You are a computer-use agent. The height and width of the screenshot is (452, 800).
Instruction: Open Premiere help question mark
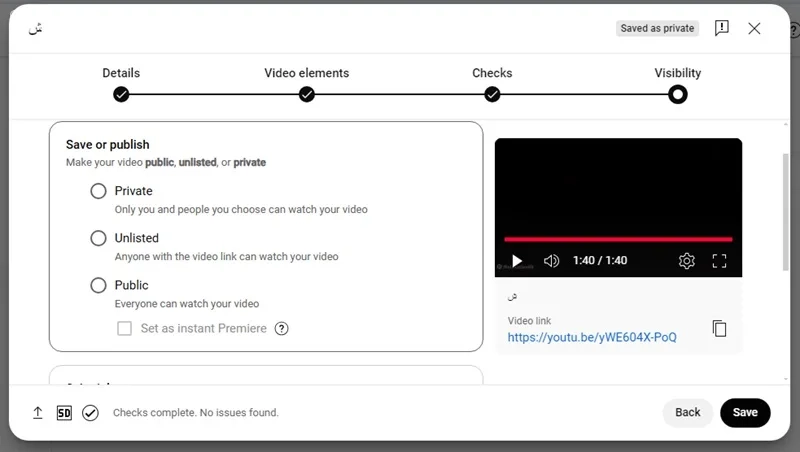click(281, 329)
